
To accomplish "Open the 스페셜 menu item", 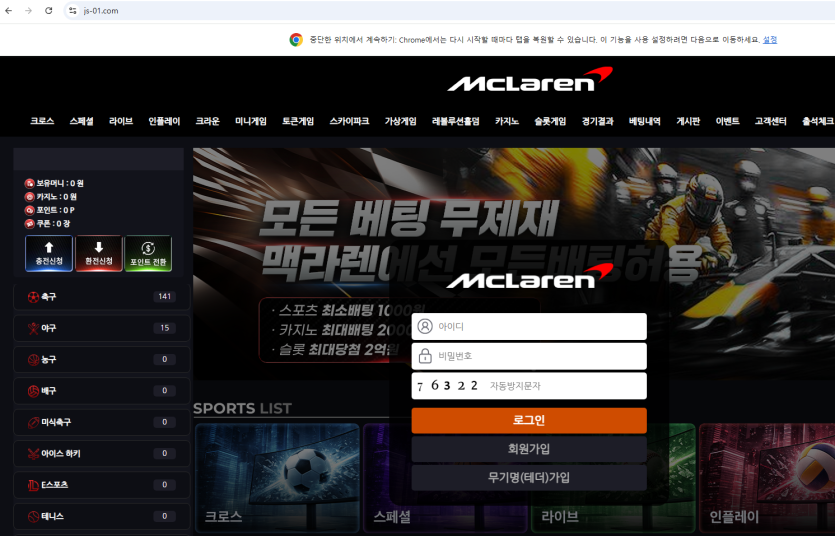I will point(81,121).
